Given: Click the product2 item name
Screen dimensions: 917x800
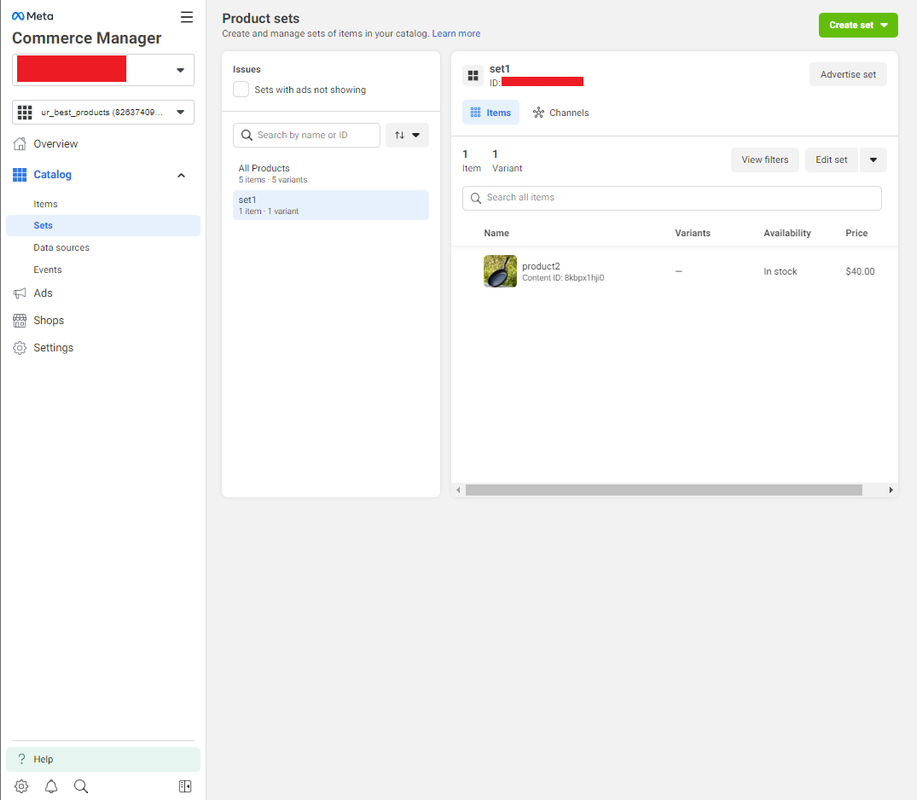Looking at the screenshot, I should tap(541, 266).
